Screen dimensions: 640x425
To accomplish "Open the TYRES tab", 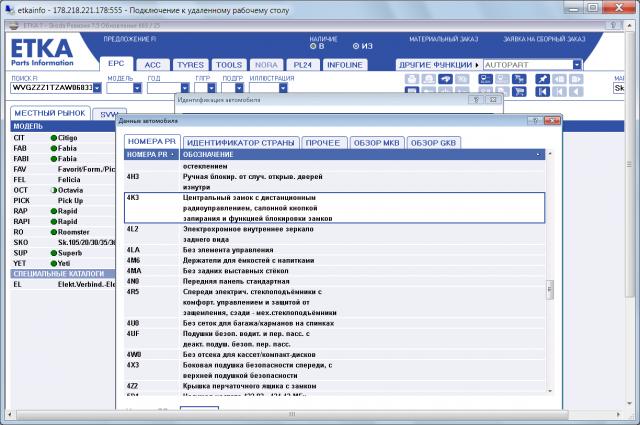I will coord(190,65).
